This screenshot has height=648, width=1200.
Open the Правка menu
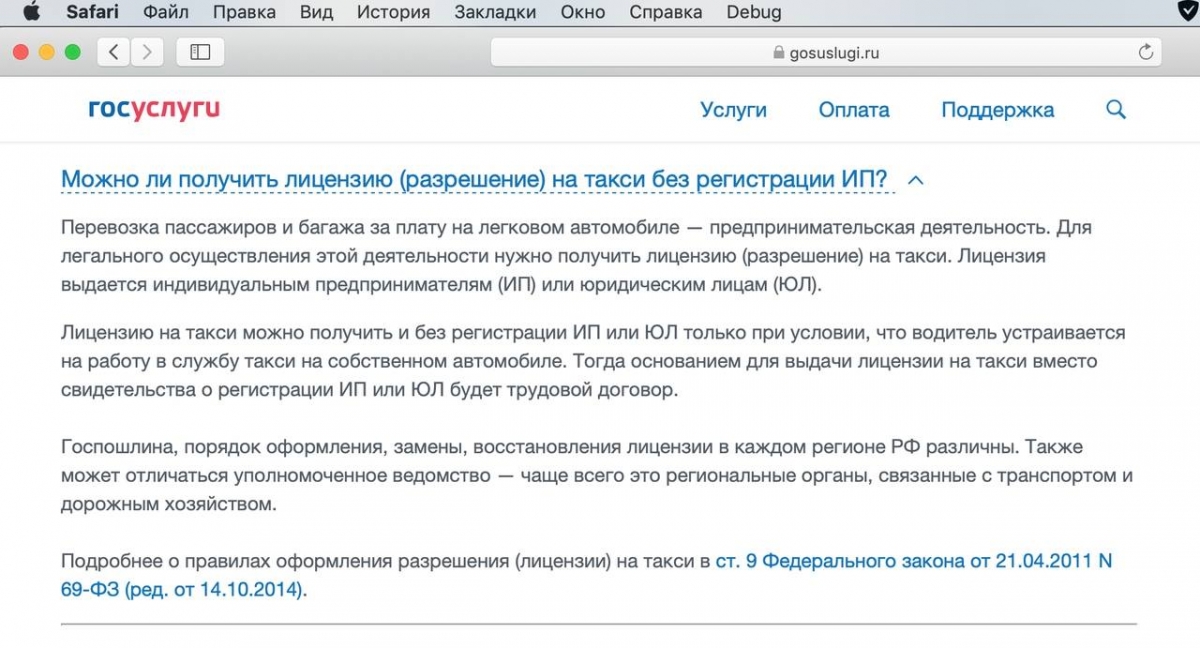click(245, 13)
